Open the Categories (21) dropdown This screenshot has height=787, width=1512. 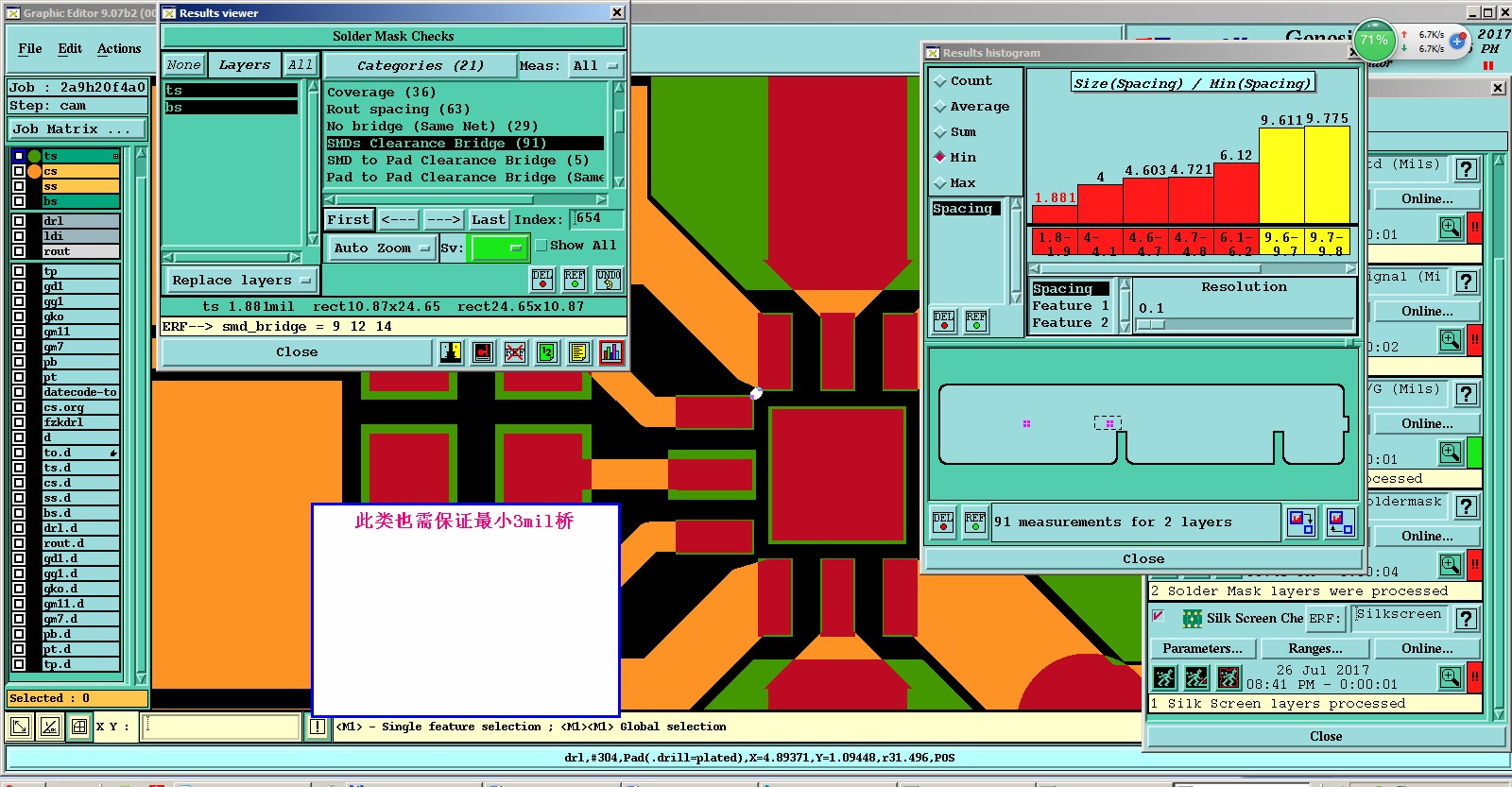420,65
